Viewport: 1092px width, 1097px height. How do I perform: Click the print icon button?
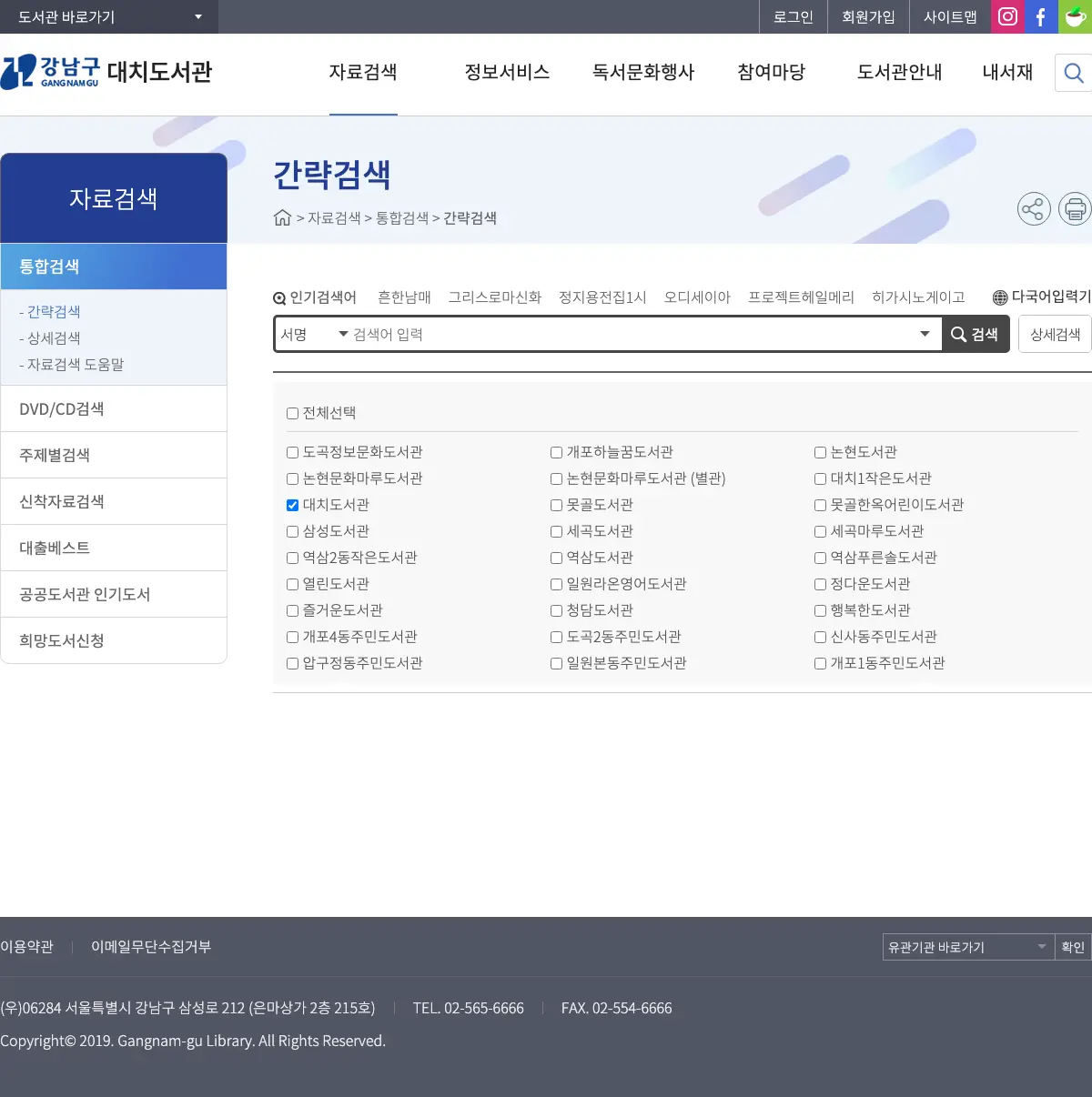[x=1075, y=209]
